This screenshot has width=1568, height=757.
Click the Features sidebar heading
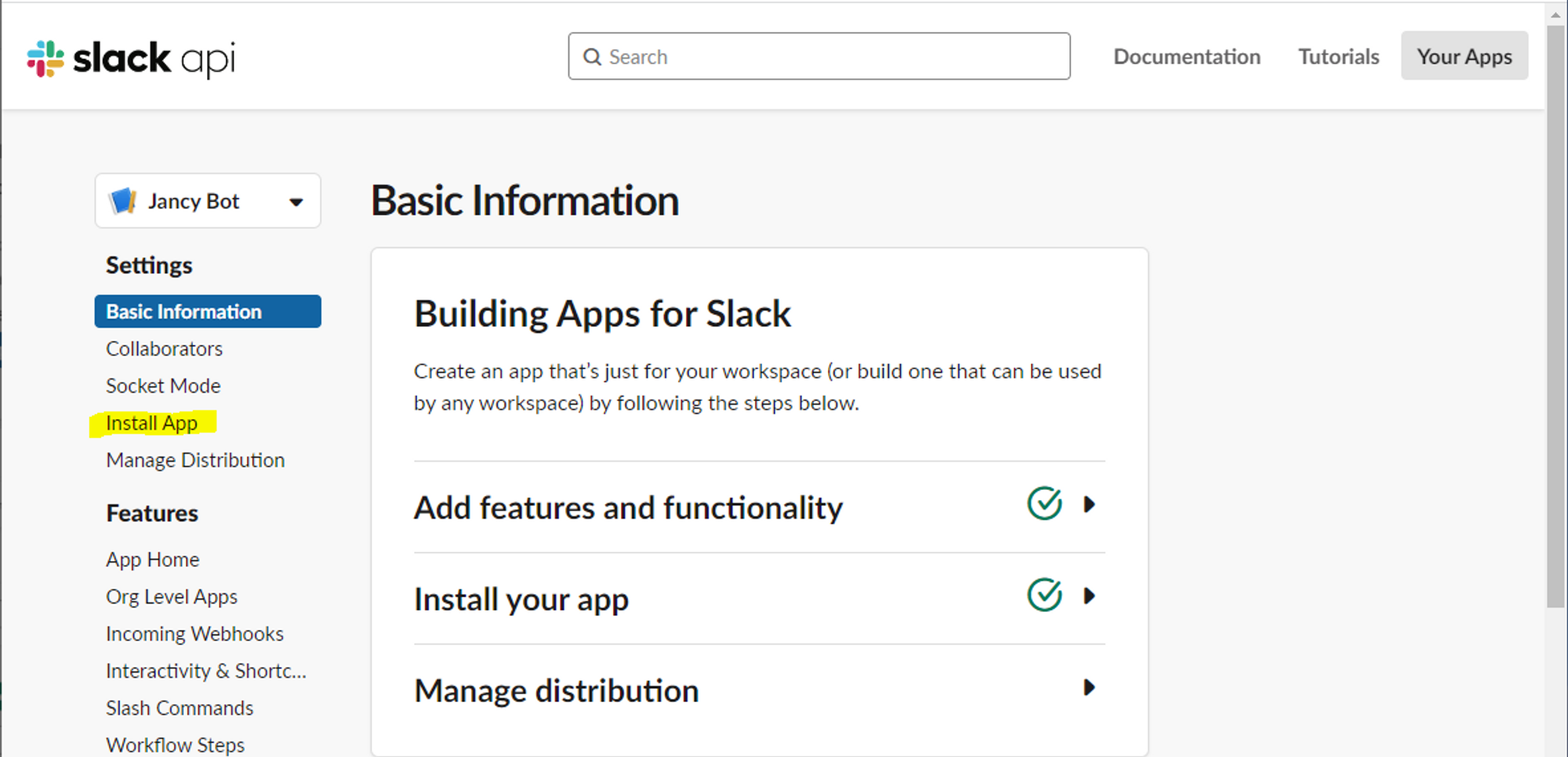pyautogui.click(x=152, y=513)
